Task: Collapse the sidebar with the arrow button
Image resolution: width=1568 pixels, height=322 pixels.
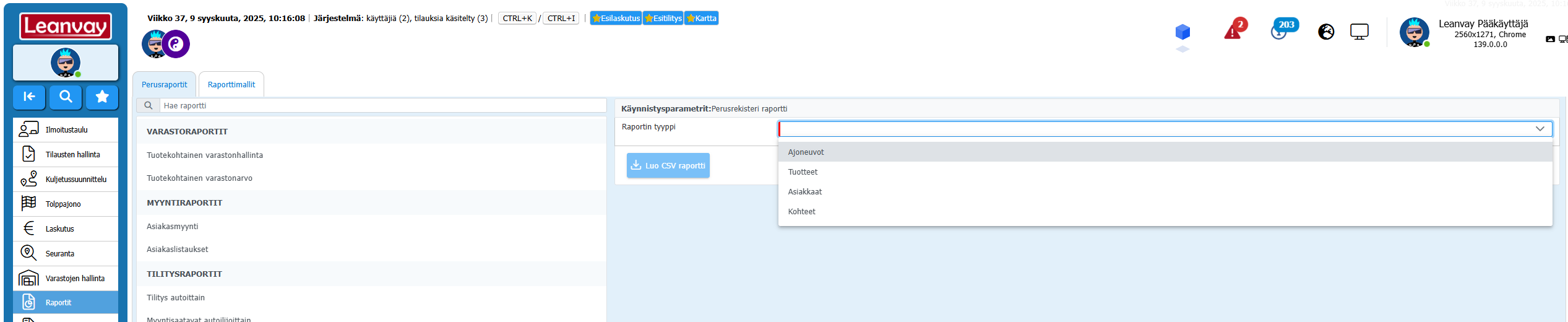Action: 29,97
